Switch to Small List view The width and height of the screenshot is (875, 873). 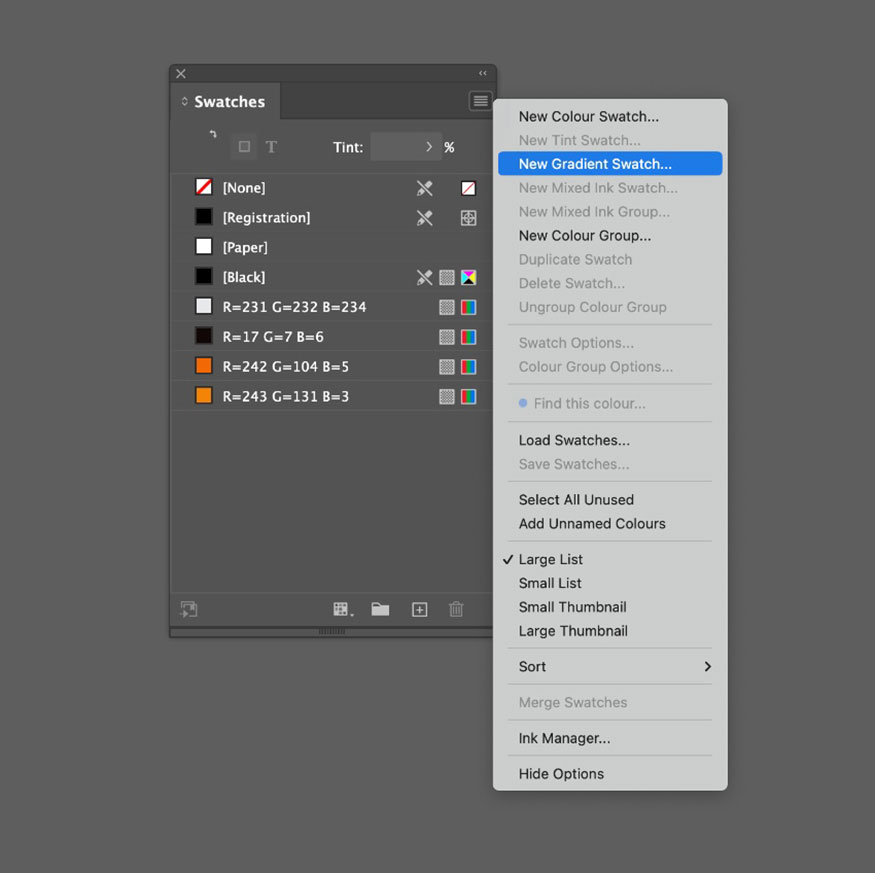tap(610, 583)
